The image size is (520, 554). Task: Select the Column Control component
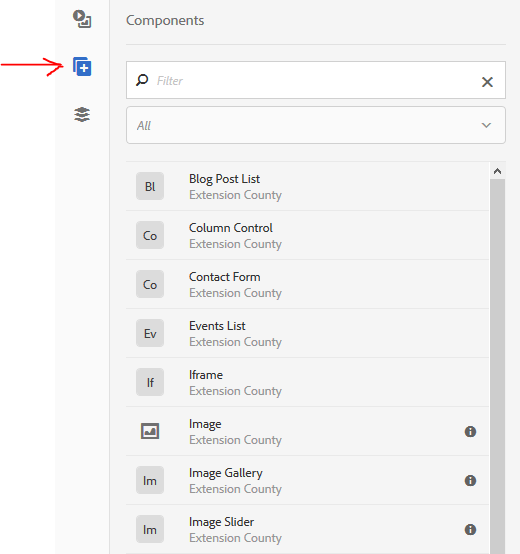[x=307, y=235]
